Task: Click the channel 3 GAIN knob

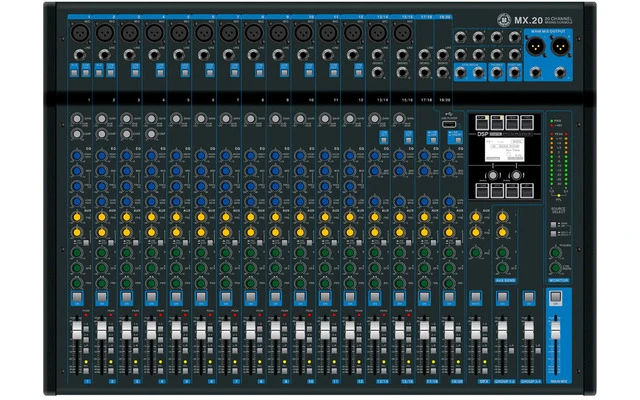Action: pyautogui.click(x=126, y=119)
